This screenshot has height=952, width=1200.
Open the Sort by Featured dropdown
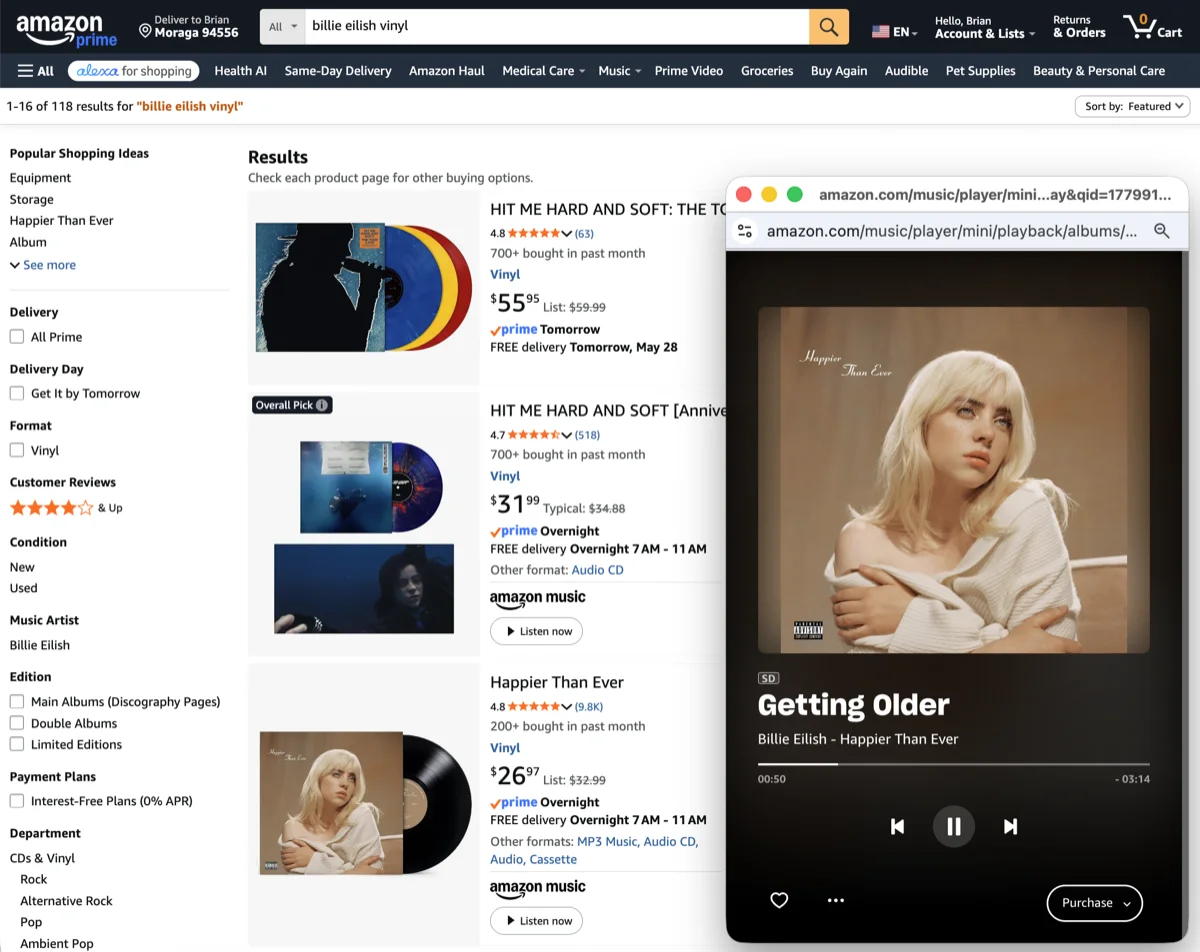[x=1132, y=106]
